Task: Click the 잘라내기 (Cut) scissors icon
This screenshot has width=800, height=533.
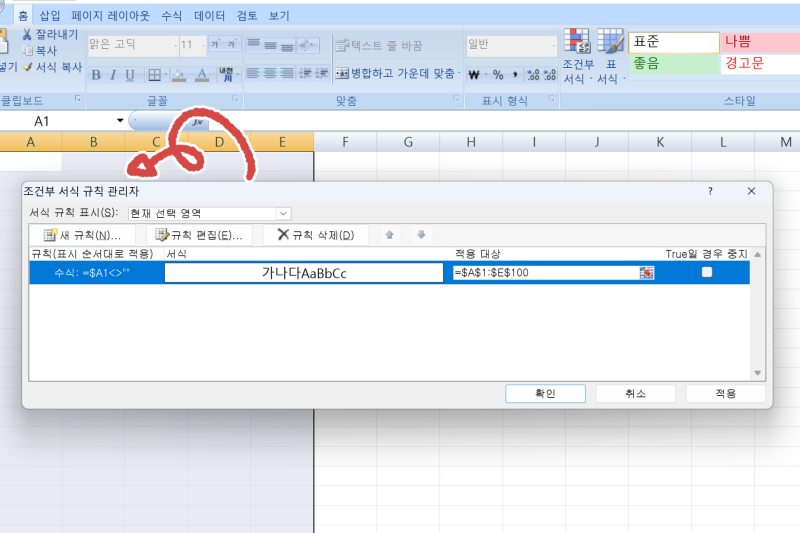Action: 27,35
